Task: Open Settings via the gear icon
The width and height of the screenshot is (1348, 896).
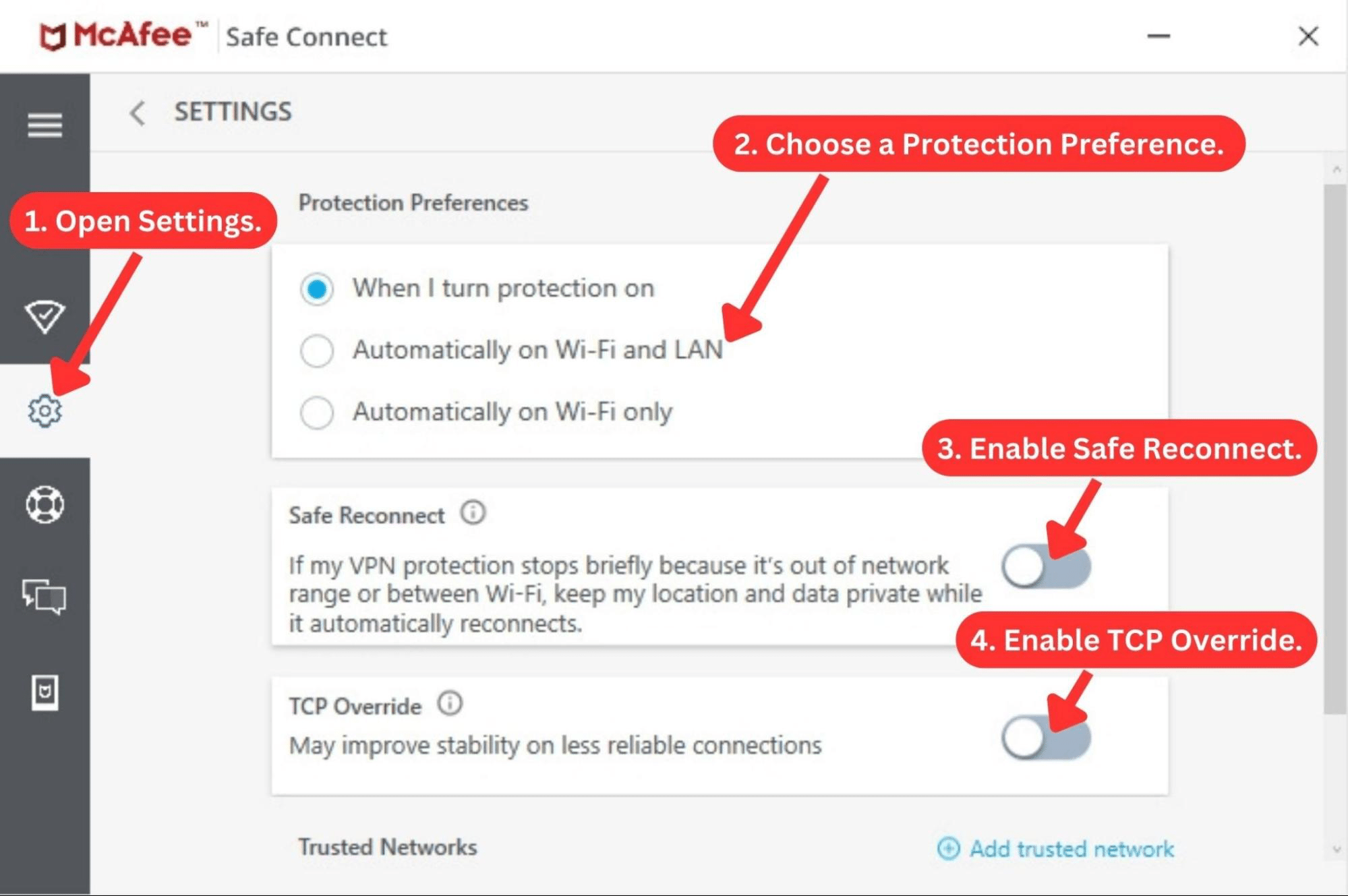Action: click(45, 411)
